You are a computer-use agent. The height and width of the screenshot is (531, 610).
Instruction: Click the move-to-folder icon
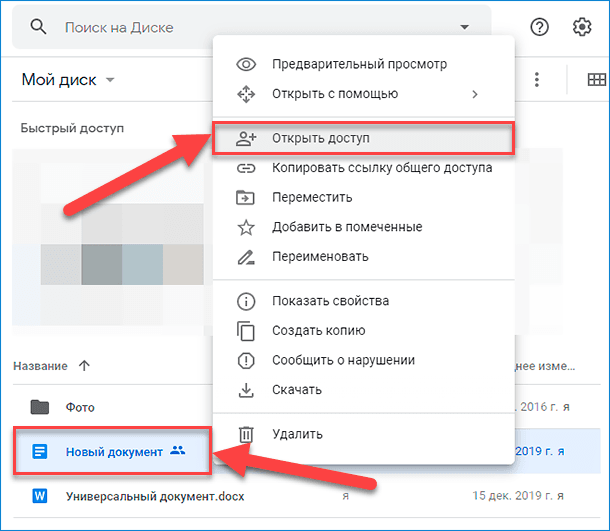point(245,198)
